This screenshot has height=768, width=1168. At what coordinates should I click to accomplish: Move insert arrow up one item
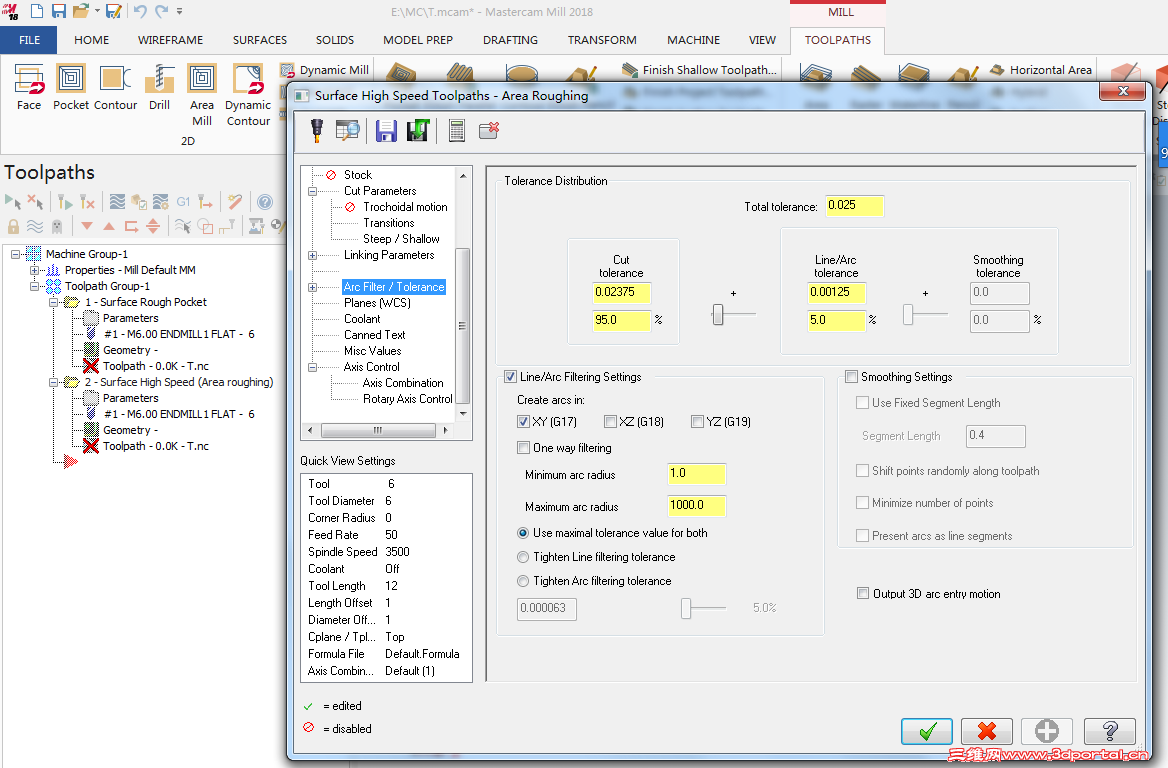(109, 226)
